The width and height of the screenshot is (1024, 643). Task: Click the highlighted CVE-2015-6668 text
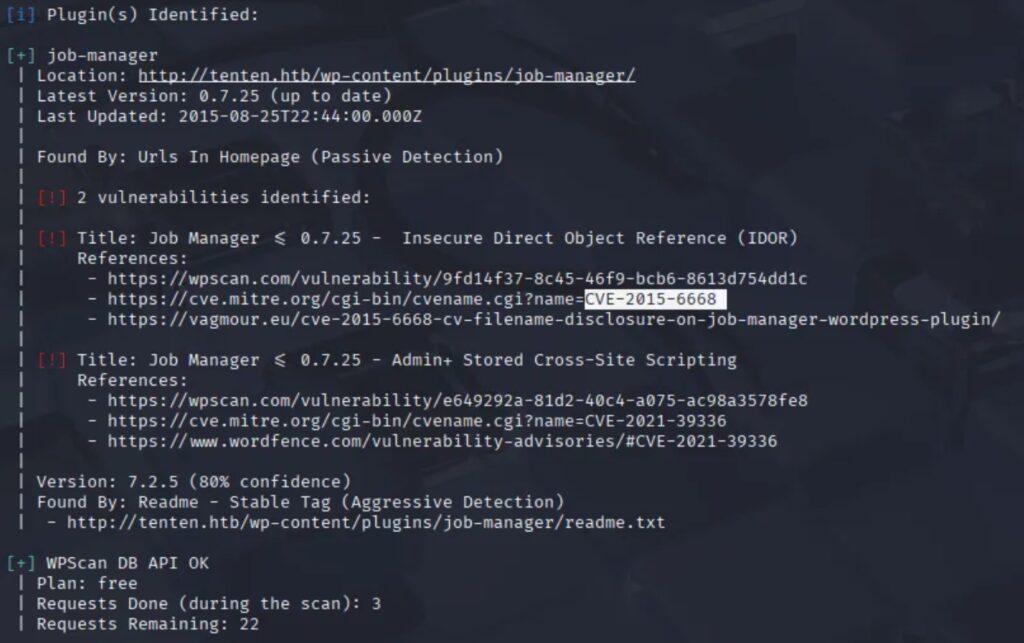click(x=654, y=299)
